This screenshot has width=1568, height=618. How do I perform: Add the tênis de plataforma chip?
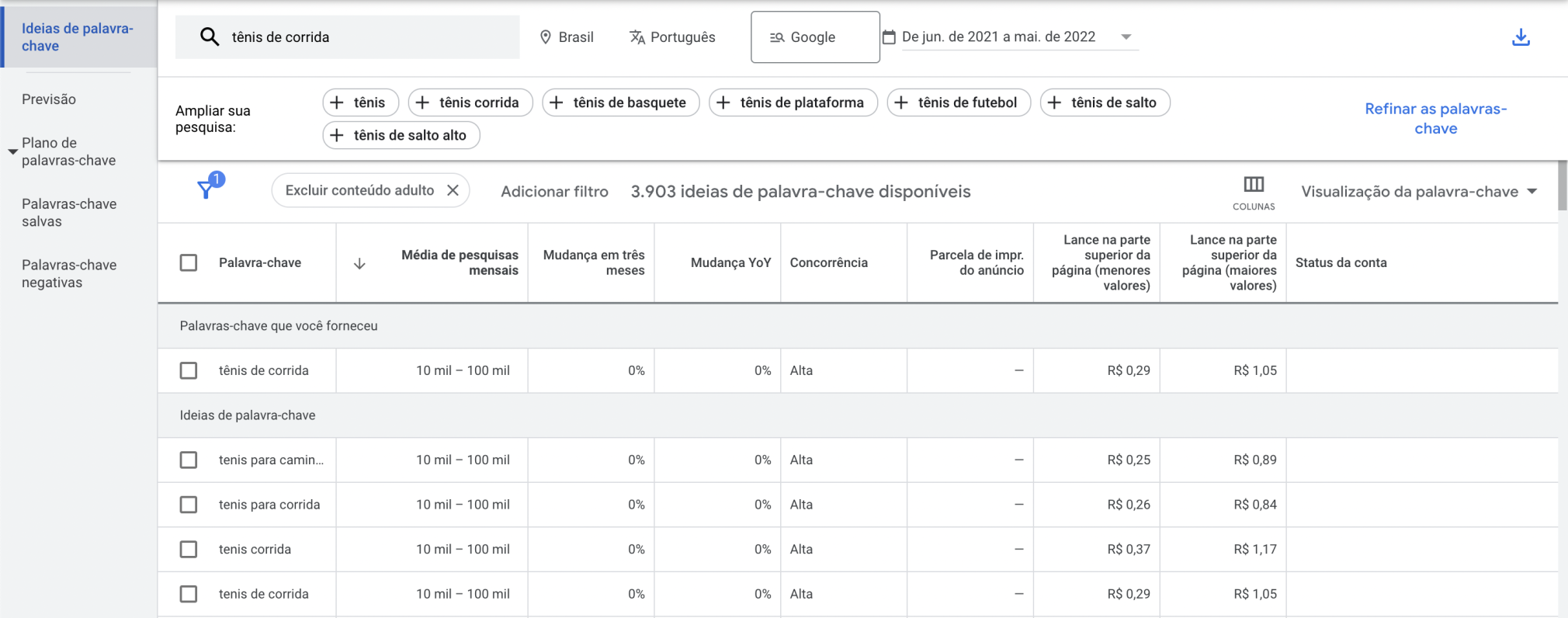(793, 102)
